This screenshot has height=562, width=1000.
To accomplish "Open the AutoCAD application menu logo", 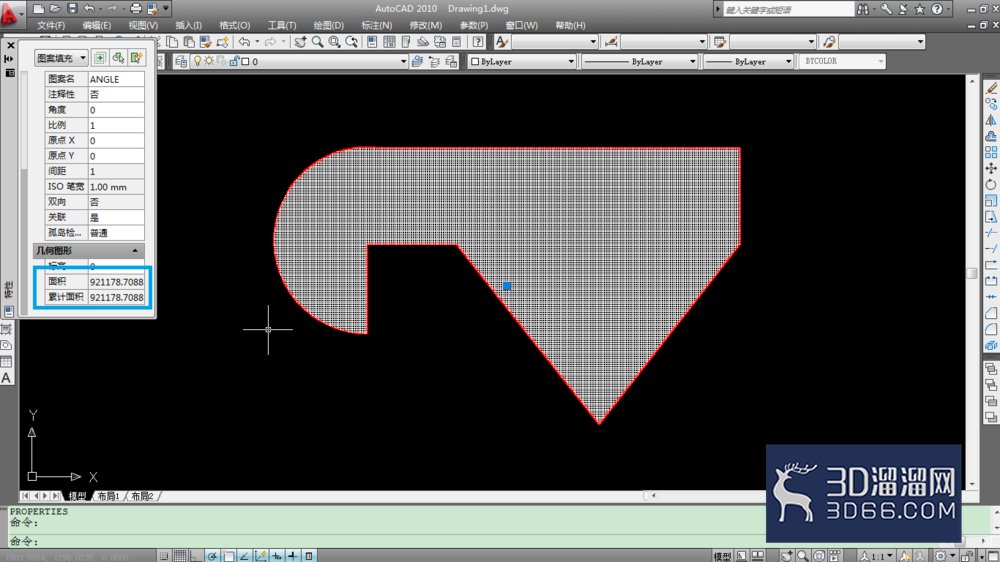I will 10,13.
